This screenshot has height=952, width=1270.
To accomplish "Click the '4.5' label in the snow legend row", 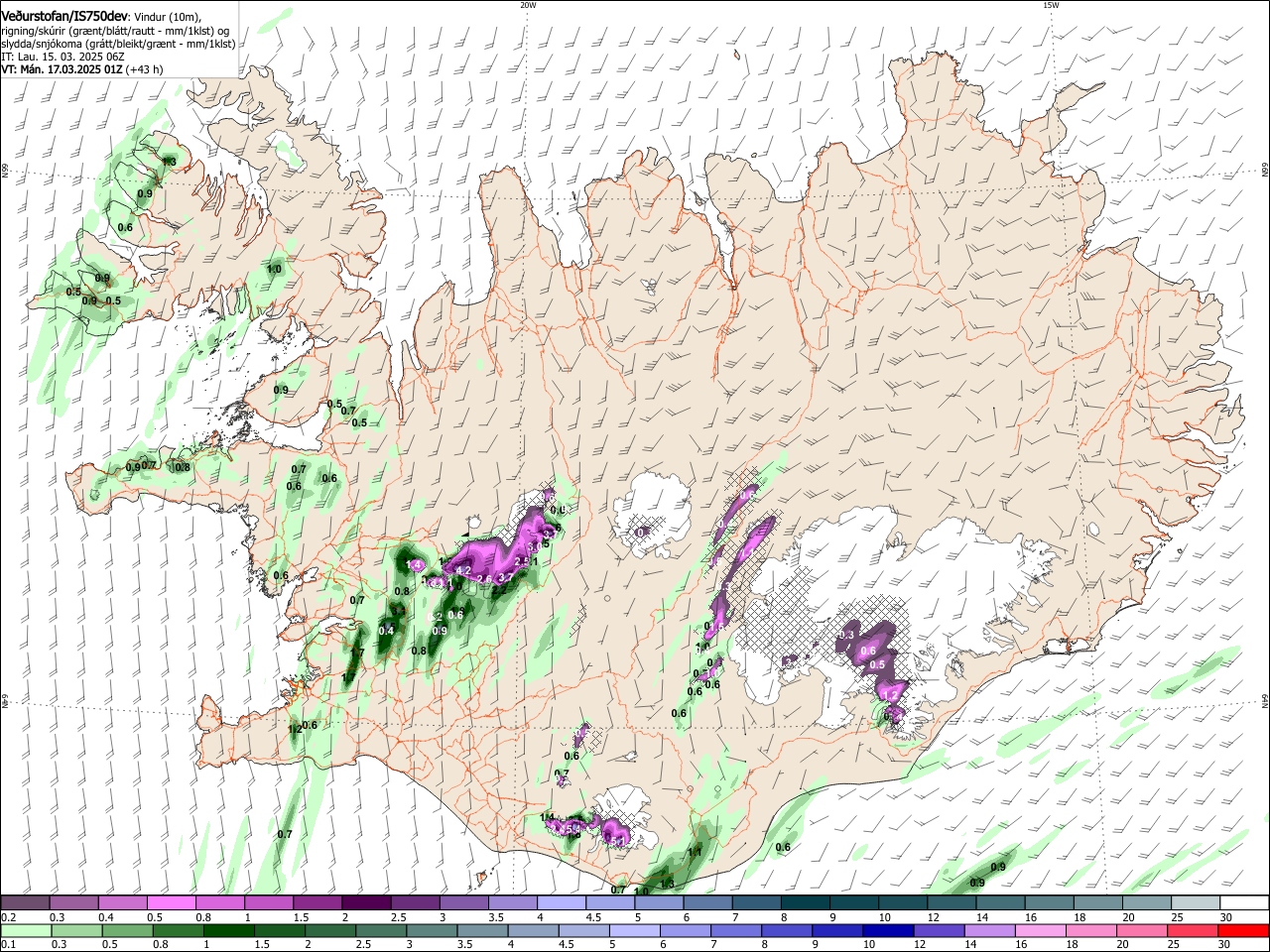I will click(x=593, y=917).
